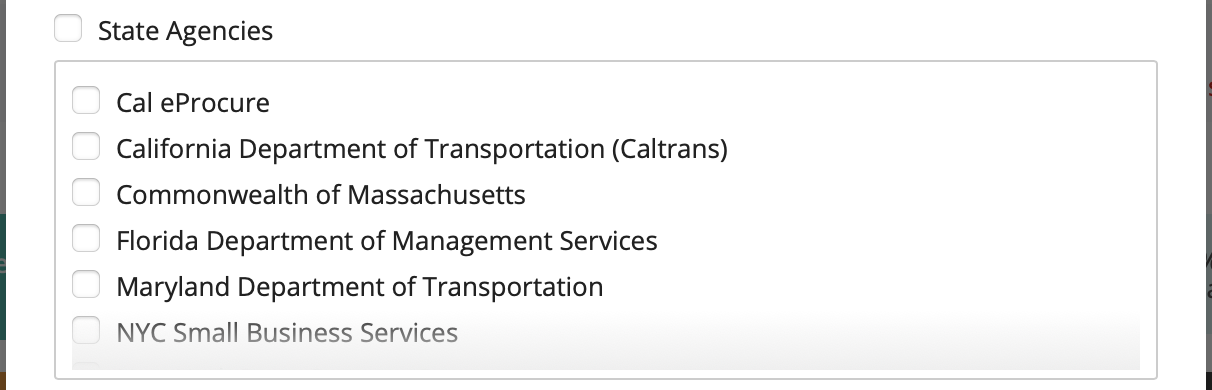Tick the NYC Small Business Services checkbox
The image size is (1212, 390).
[87, 331]
